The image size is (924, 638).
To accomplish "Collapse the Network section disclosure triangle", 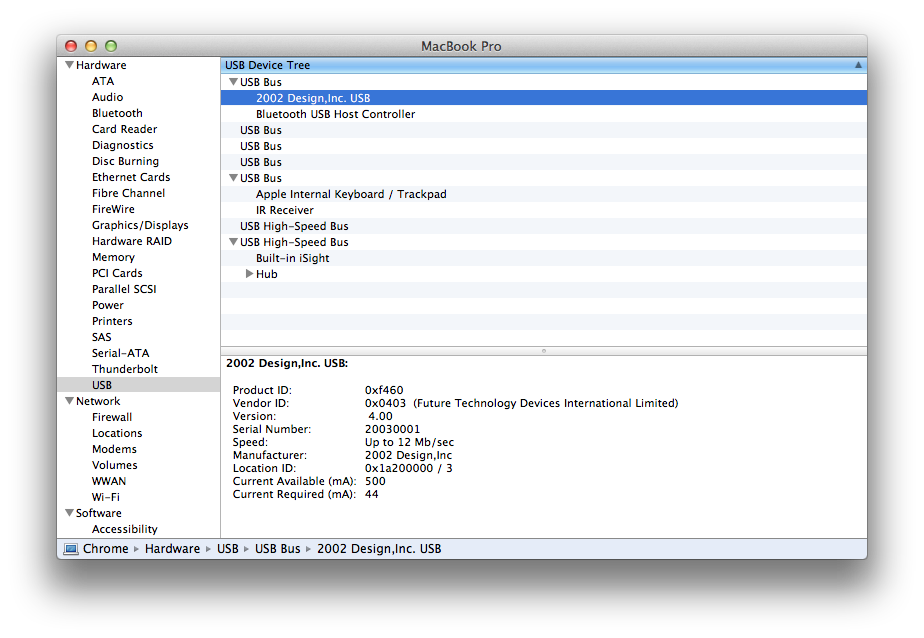I will pyautogui.click(x=69, y=401).
